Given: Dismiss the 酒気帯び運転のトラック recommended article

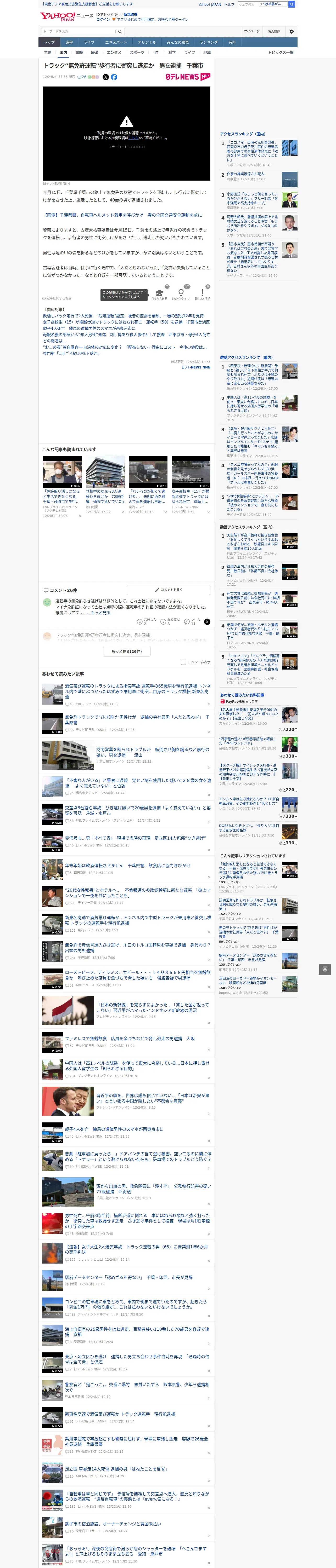Looking at the screenshot, I should pos(209,704).
